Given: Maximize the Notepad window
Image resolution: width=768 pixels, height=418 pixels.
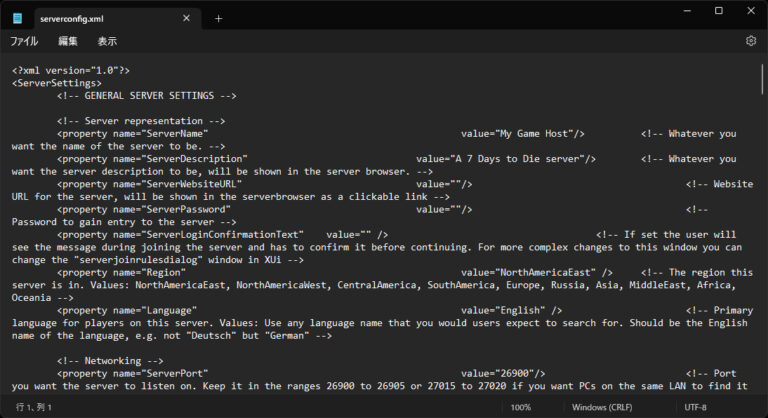Looking at the screenshot, I should [718, 10].
